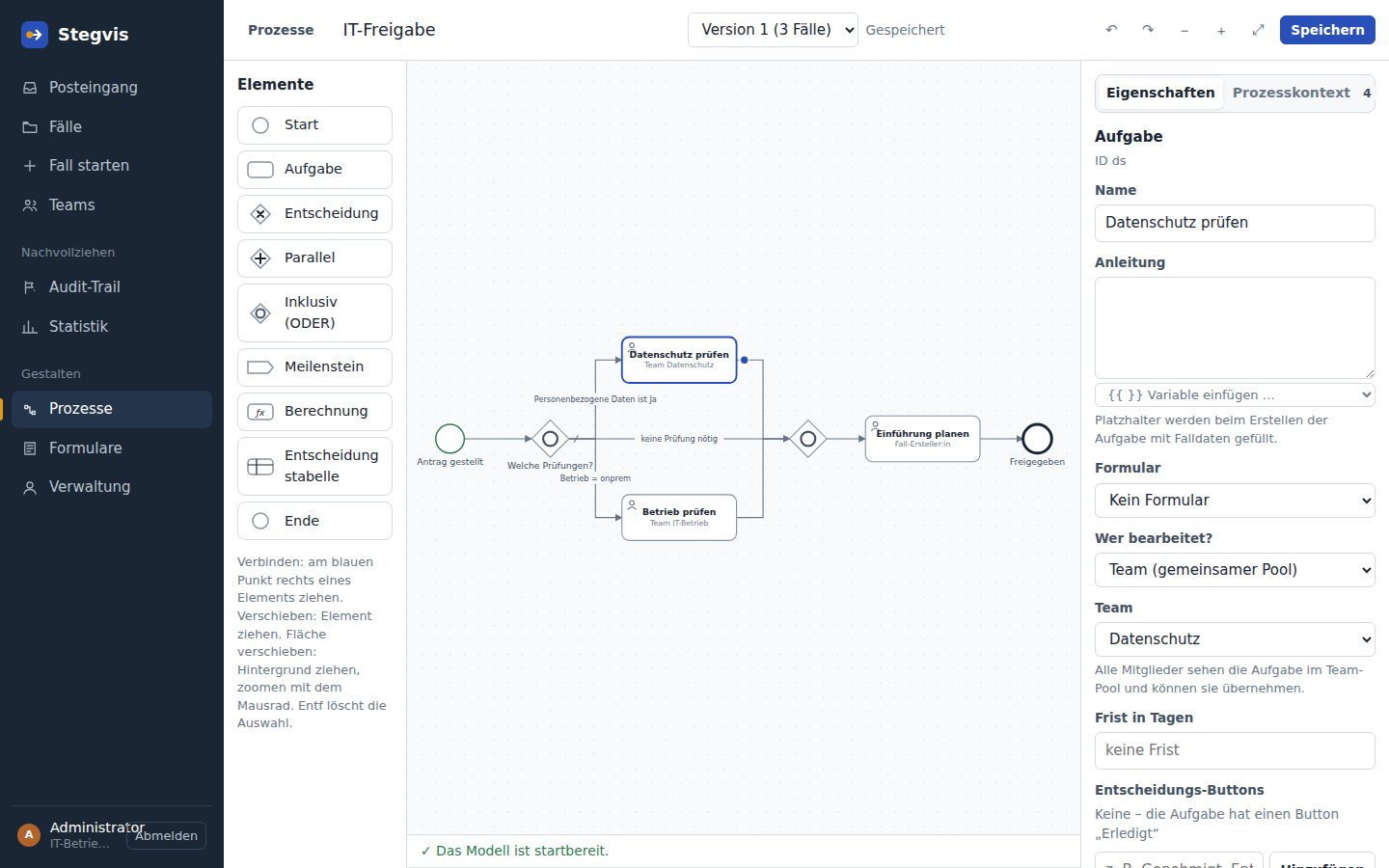This screenshot has width=1389, height=868.
Task: Click into the Frist in Tagen field
Action: (1235, 750)
